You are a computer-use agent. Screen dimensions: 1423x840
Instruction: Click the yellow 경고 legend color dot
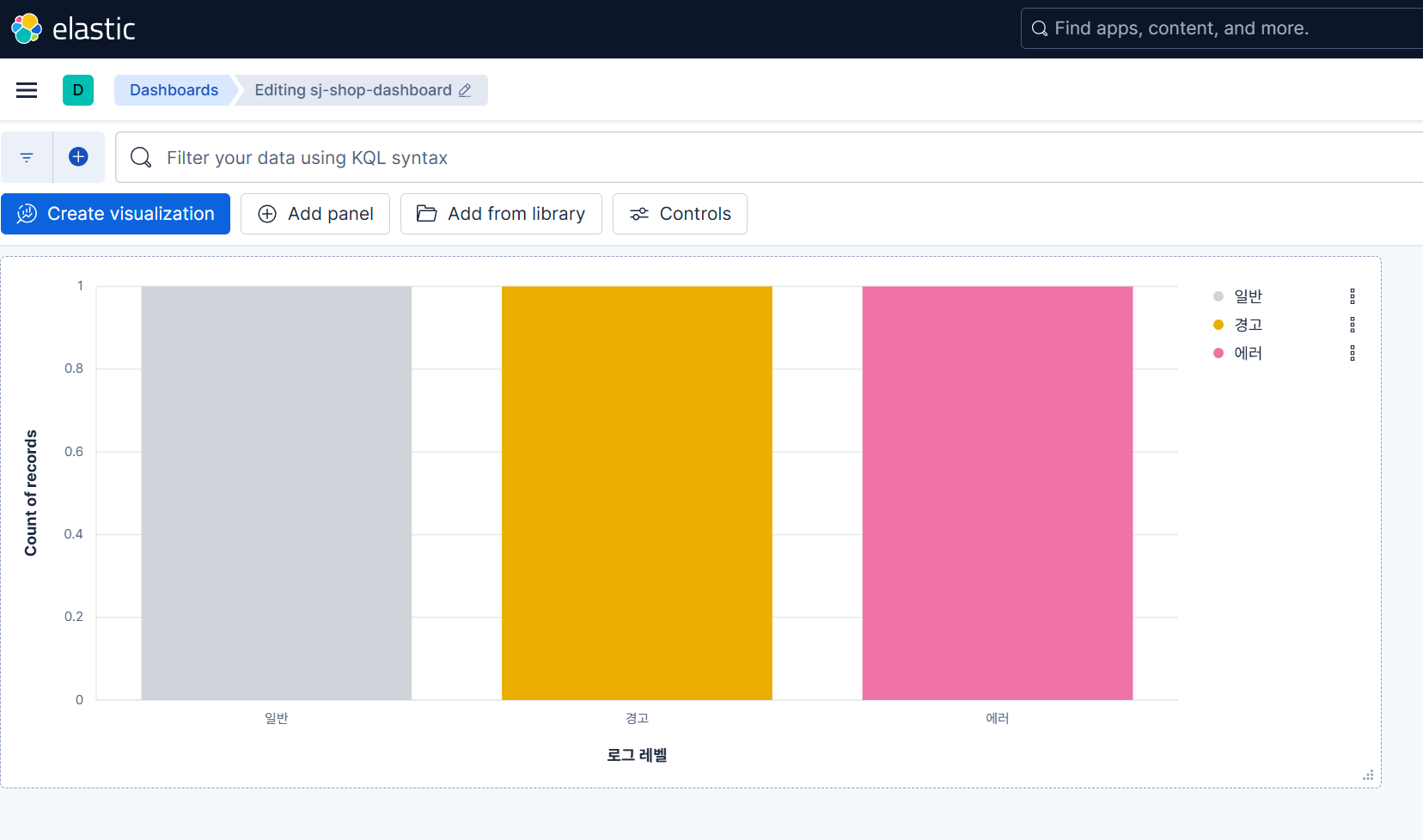pyautogui.click(x=1218, y=325)
